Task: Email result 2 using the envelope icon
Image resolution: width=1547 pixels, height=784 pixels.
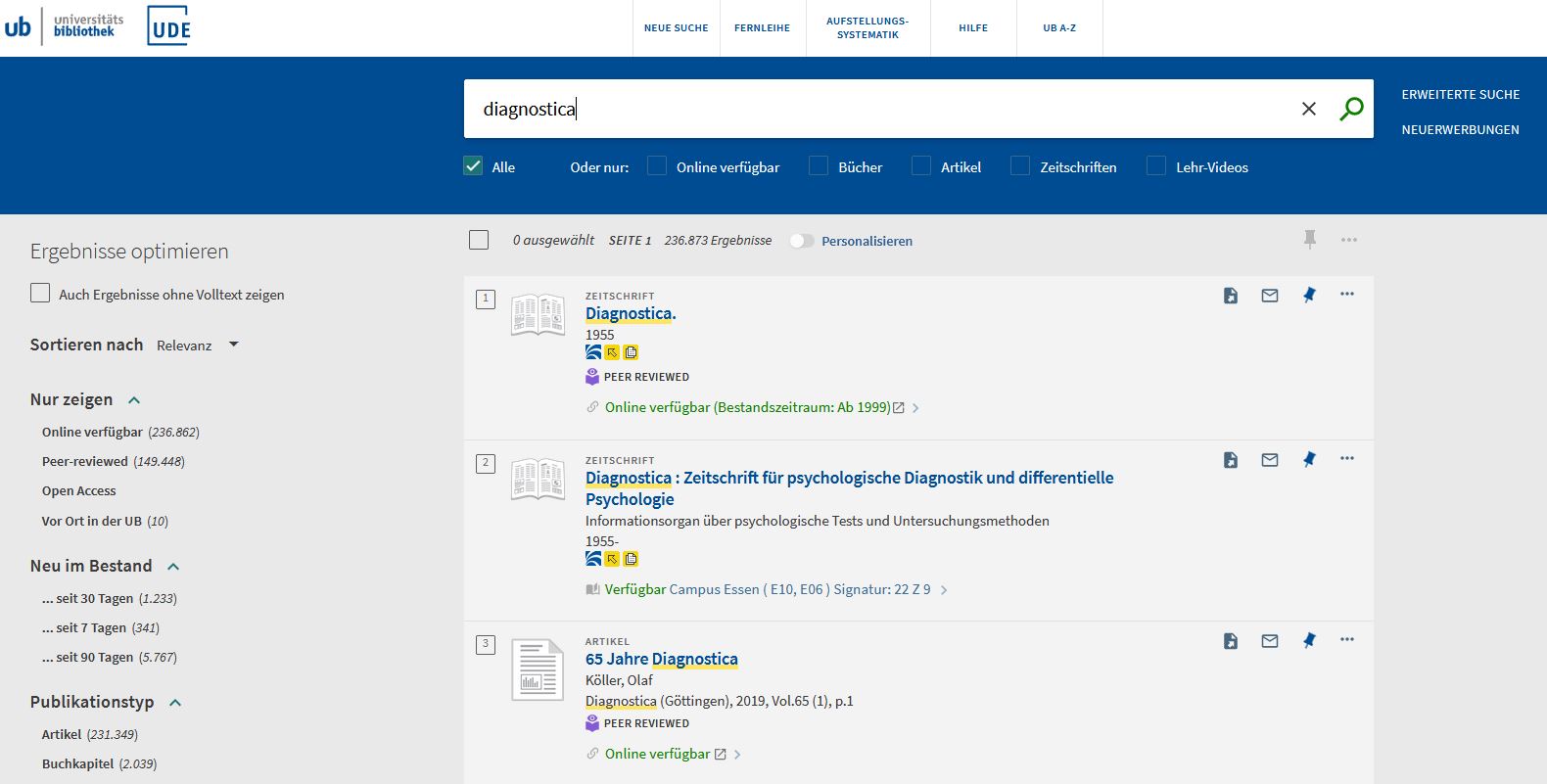Action: coord(1270,460)
